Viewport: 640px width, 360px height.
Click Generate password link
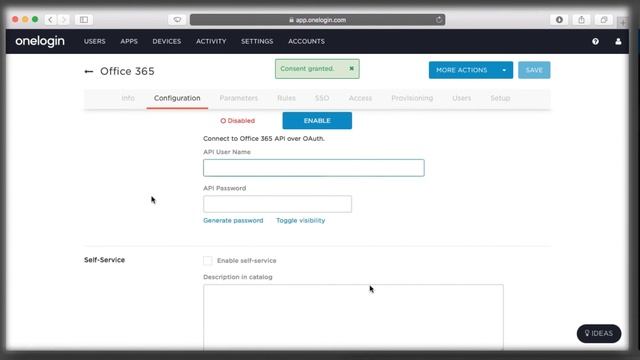pyautogui.click(x=233, y=220)
